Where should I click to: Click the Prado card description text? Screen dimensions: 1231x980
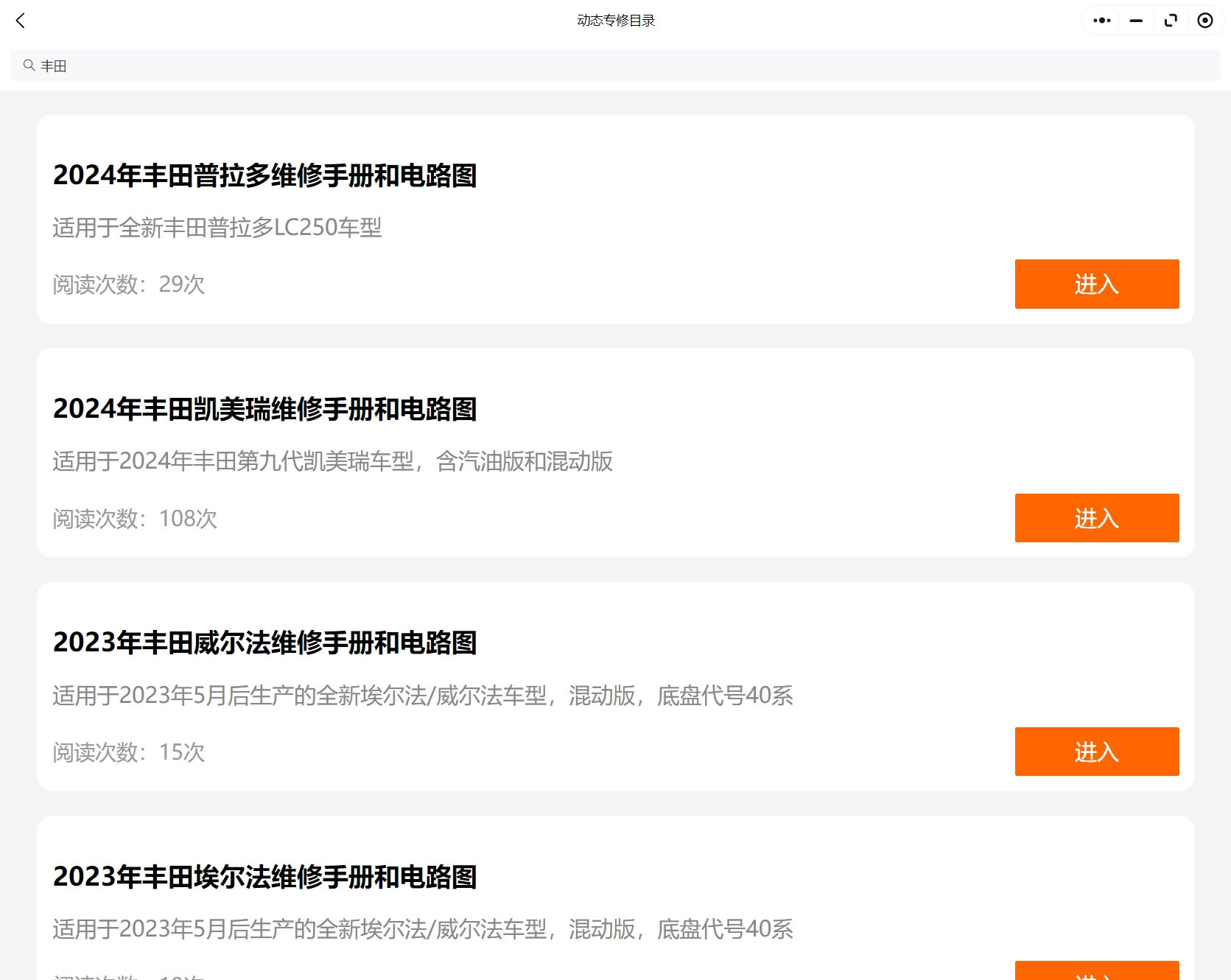[217, 228]
